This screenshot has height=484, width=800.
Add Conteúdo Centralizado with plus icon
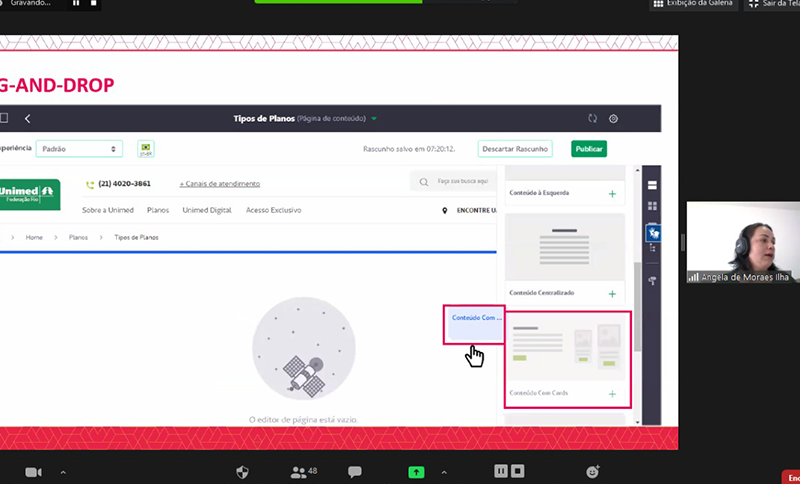tap(612, 294)
